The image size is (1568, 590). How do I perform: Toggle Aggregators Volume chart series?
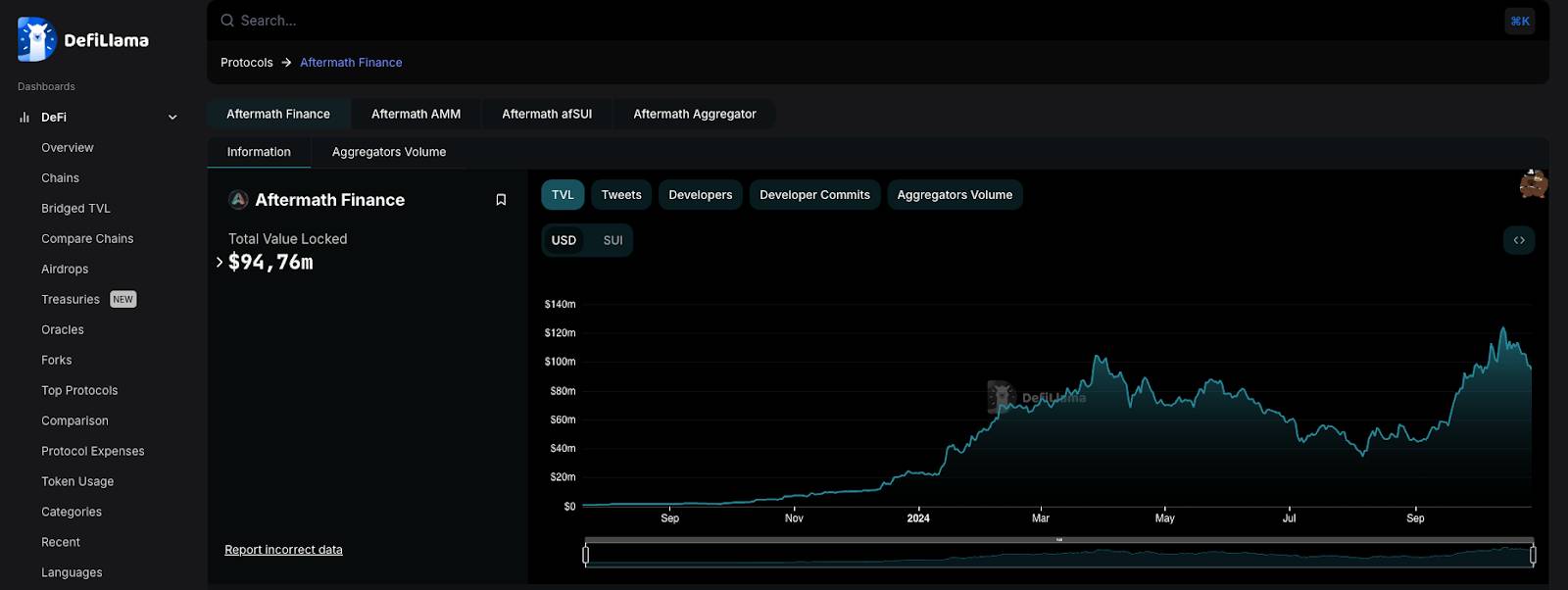(x=955, y=195)
